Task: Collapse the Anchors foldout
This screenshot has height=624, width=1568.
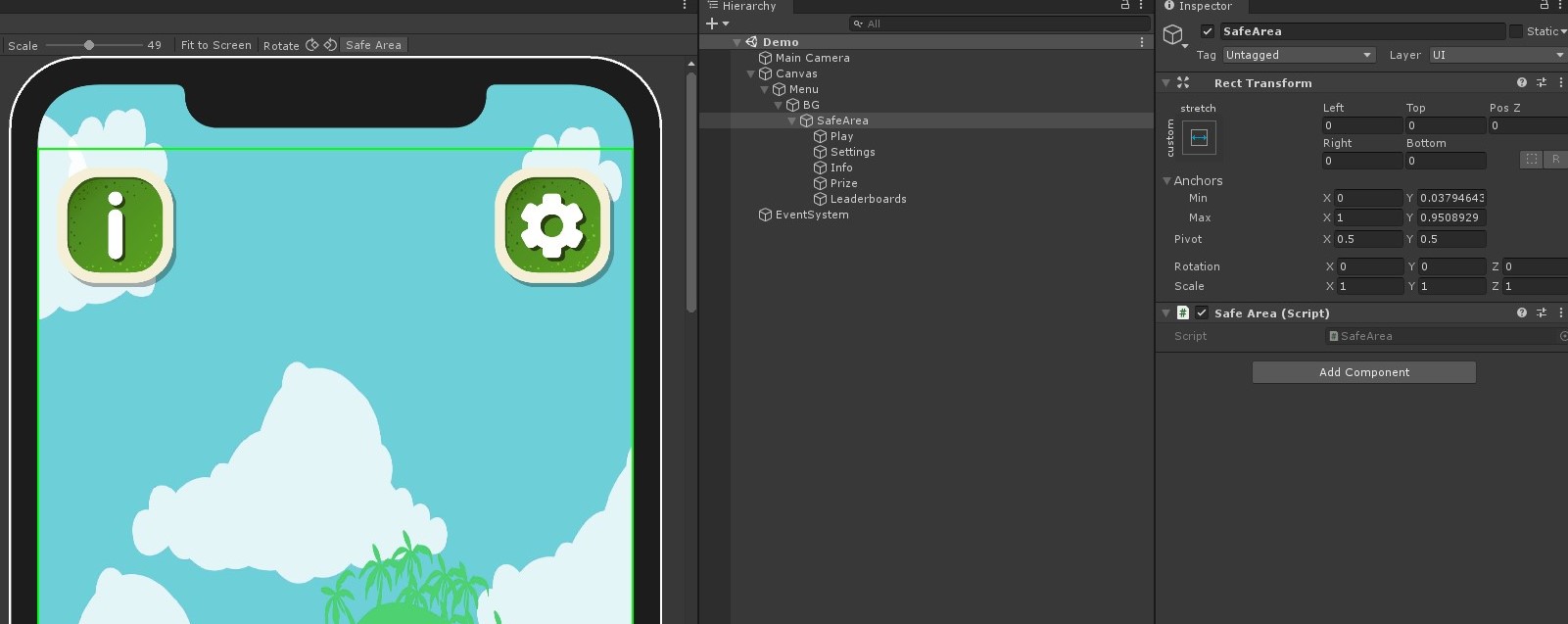Action: coord(1166,181)
